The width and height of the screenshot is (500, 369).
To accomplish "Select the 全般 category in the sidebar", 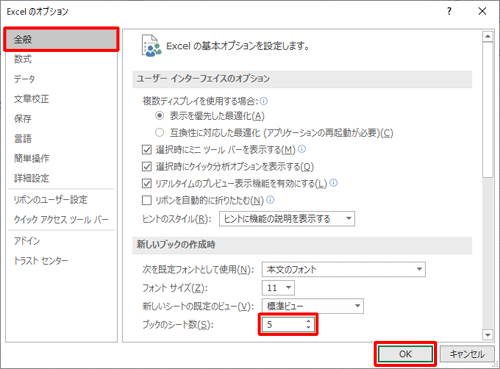I will coord(61,40).
